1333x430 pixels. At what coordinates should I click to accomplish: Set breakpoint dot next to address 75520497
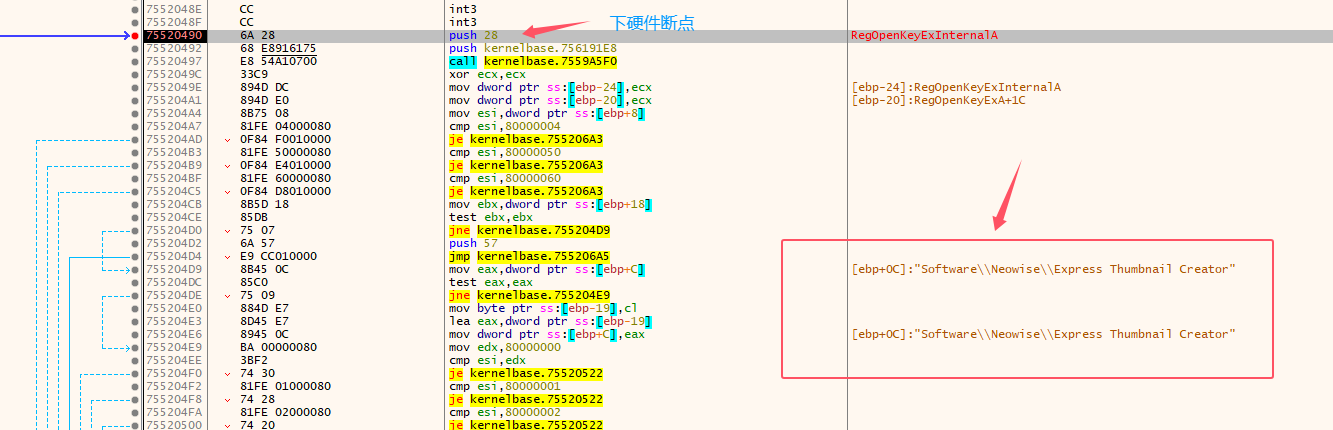(135, 62)
